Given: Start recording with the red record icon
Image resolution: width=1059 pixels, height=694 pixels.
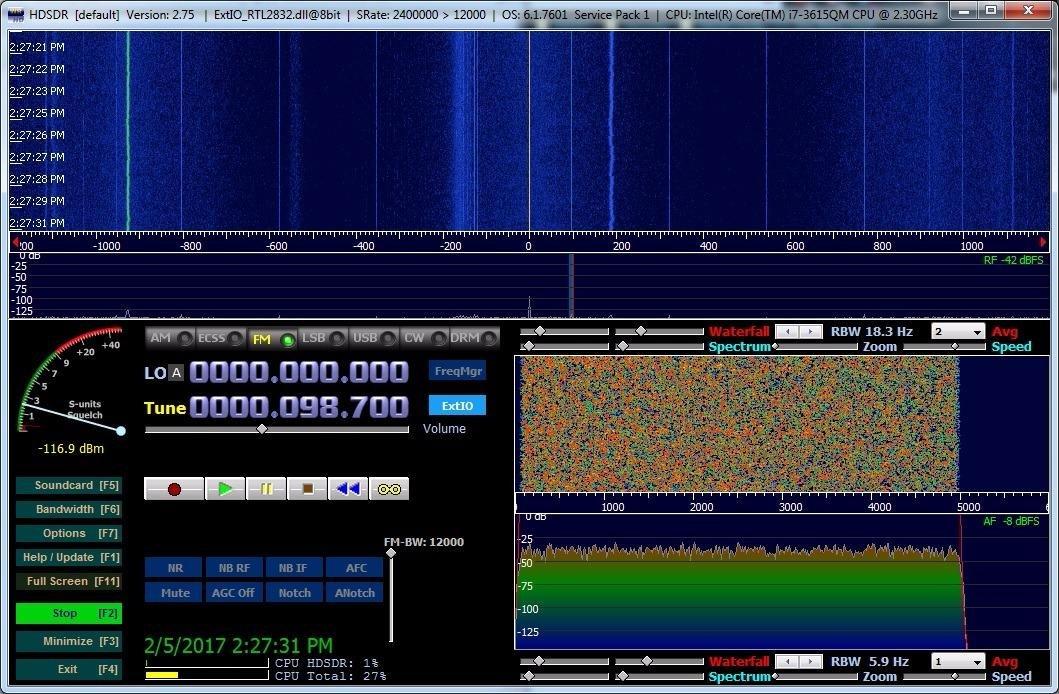Looking at the screenshot, I should (172, 488).
